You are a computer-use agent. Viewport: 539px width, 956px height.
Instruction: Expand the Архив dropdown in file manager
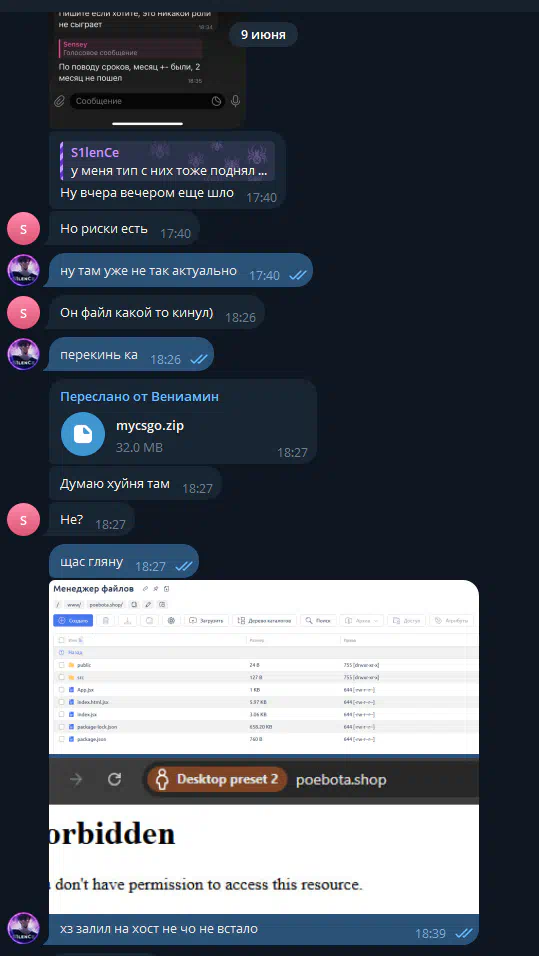point(361,620)
